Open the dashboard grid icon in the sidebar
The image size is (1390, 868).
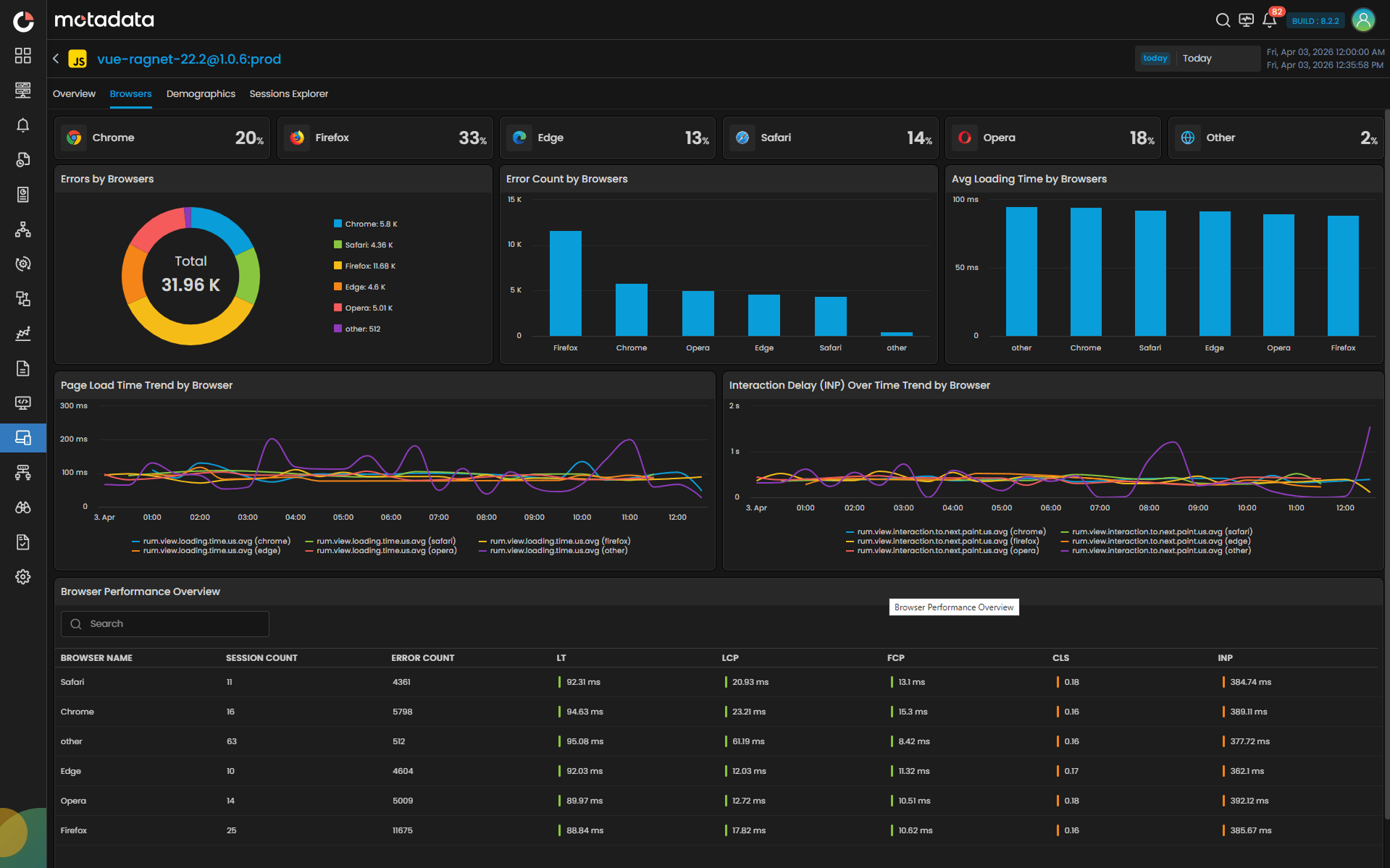tap(23, 56)
